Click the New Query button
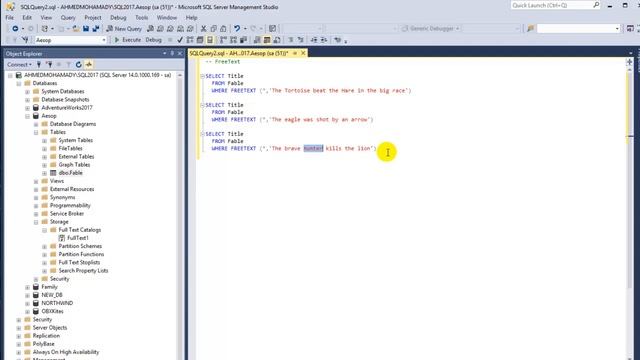Screen dimensions: 640x360 [x=124, y=29]
